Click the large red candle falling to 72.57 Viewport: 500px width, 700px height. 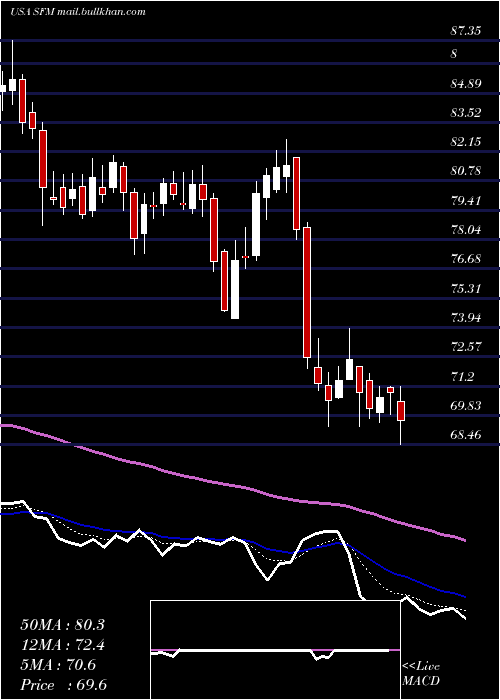coord(307,292)
